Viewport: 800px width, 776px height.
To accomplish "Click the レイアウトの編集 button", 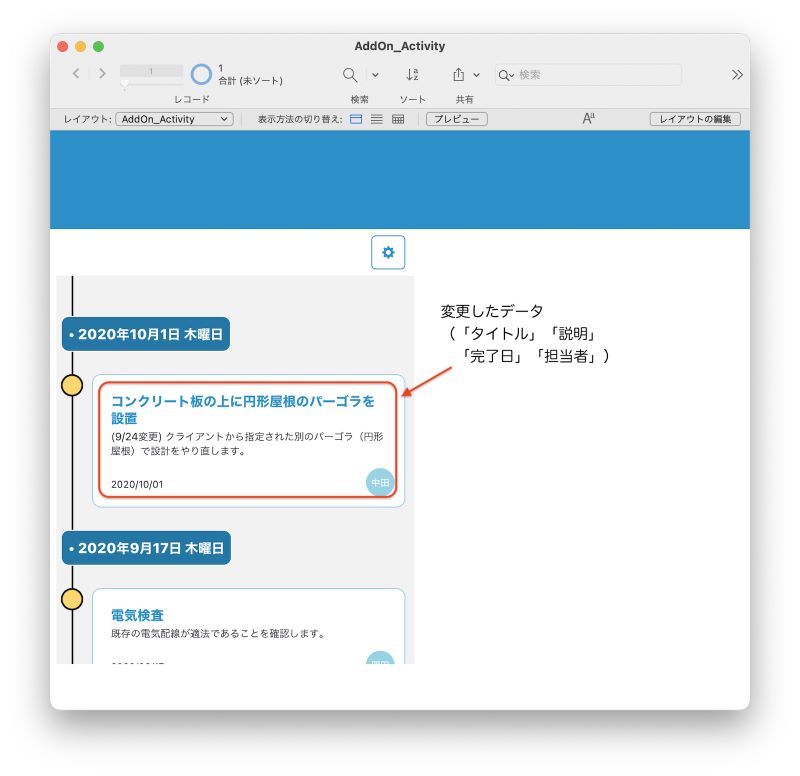I will [695, 119].
